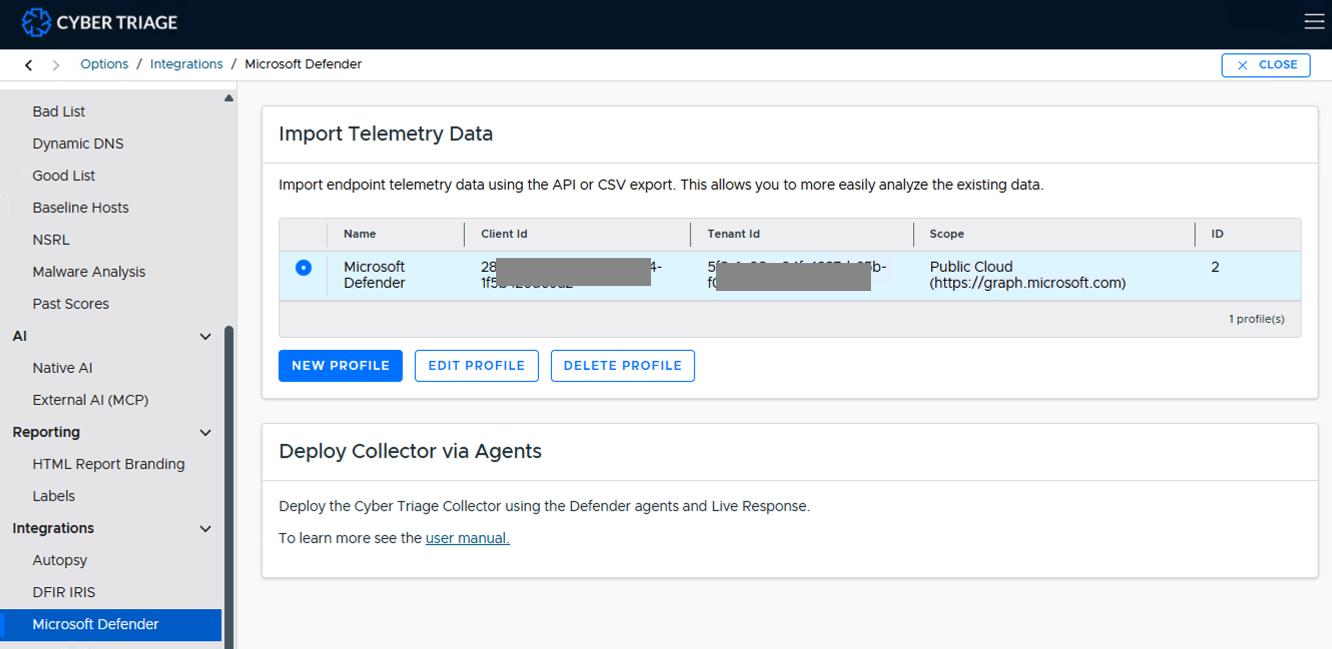Open the Bad List settings page

pos(59,111)
